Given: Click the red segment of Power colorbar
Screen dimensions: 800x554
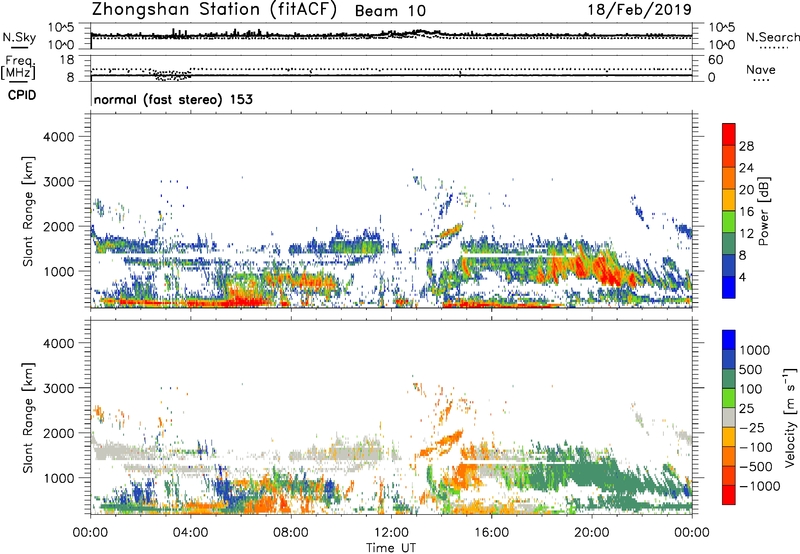Looking at the screenshot, I should [729, 134].
